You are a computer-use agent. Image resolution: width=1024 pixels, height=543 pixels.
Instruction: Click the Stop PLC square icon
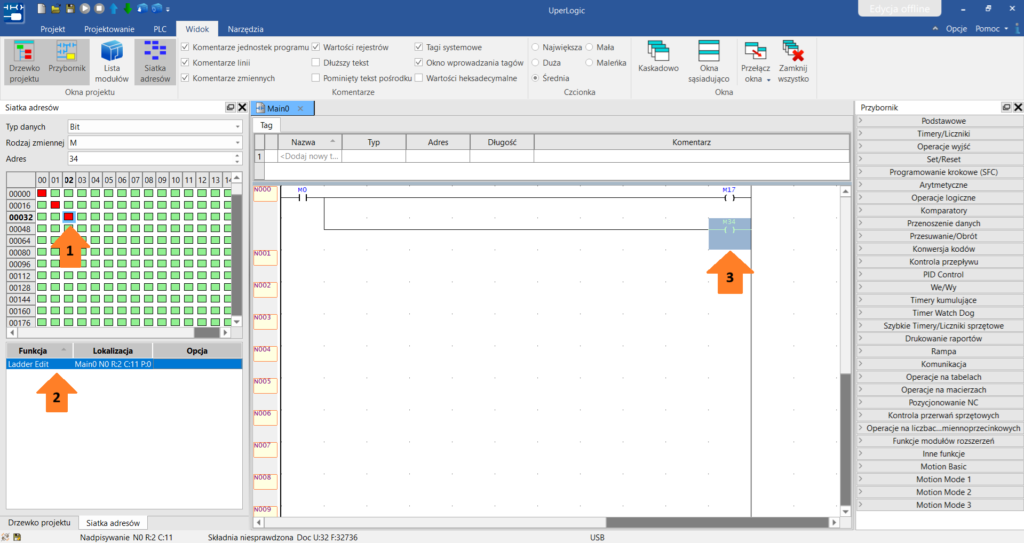[99, 8]
